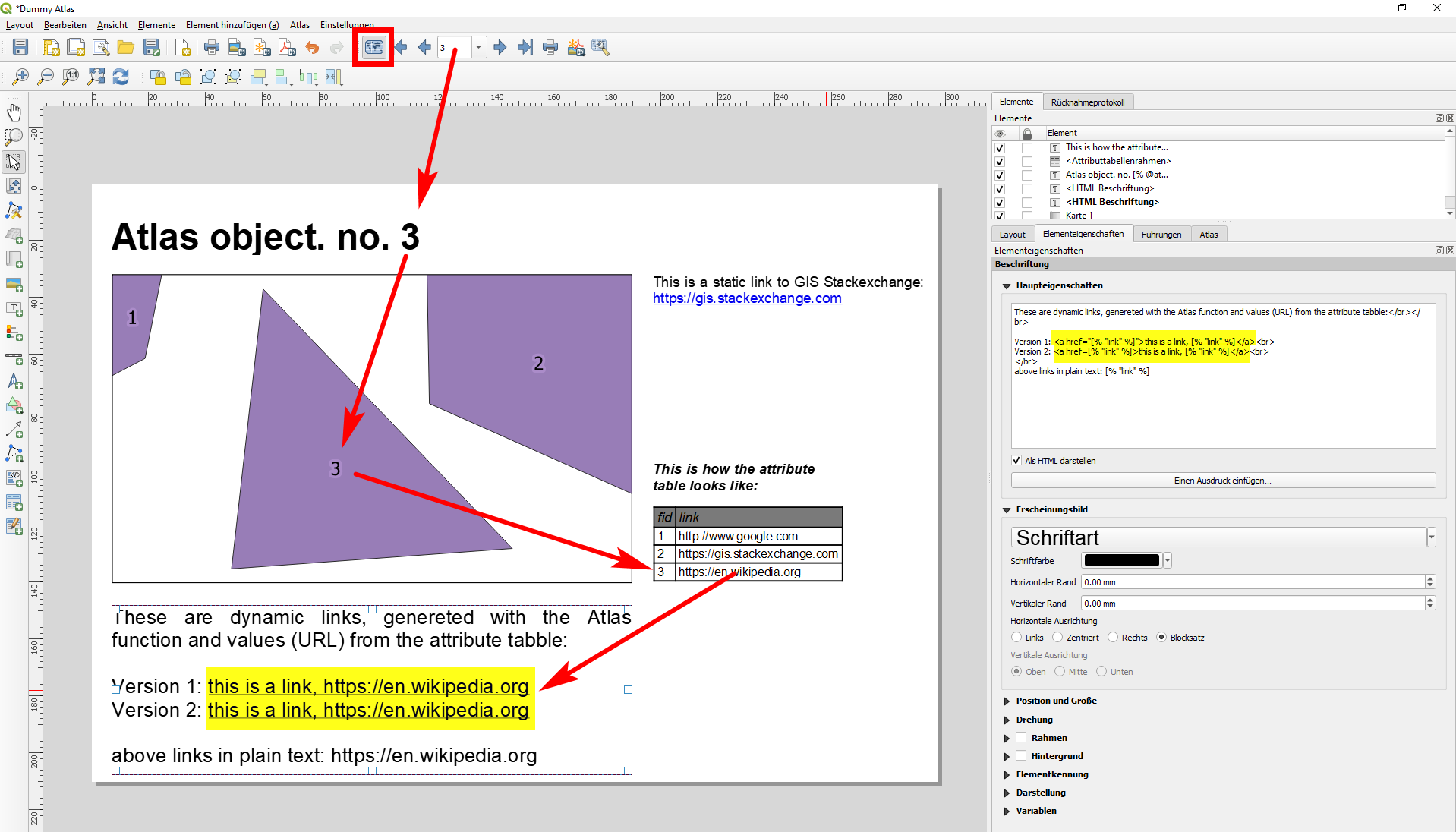
Task: Enable the Rahmen checkbox
Action: tap(1021, 738)
